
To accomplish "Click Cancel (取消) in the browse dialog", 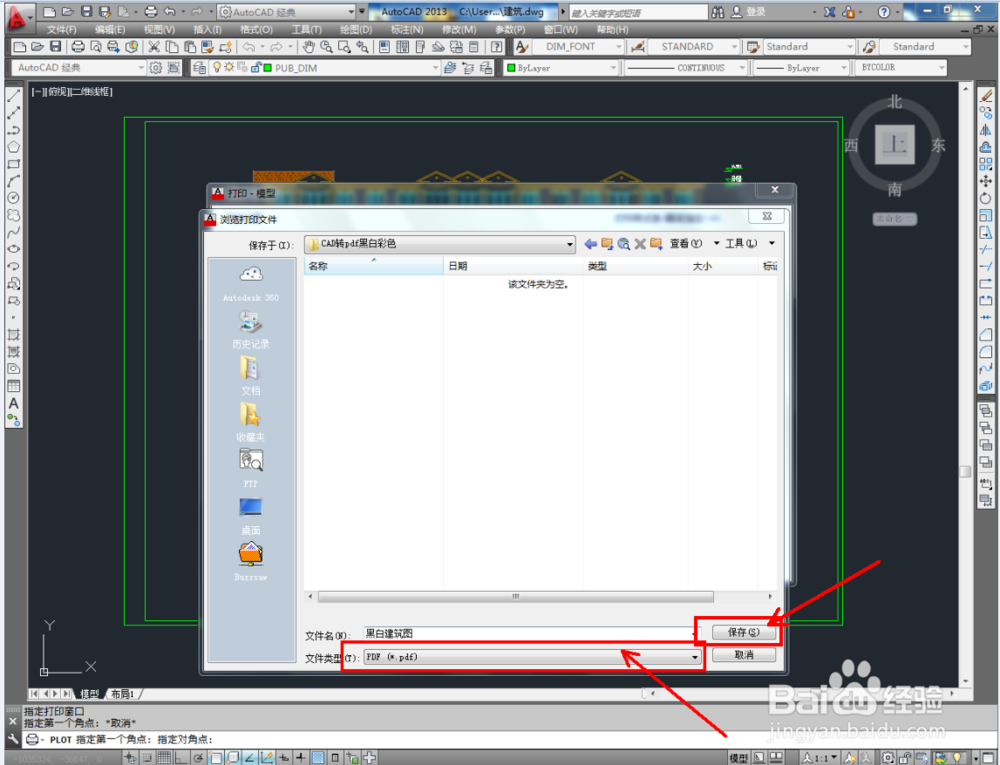I will (x=744, y=655).
